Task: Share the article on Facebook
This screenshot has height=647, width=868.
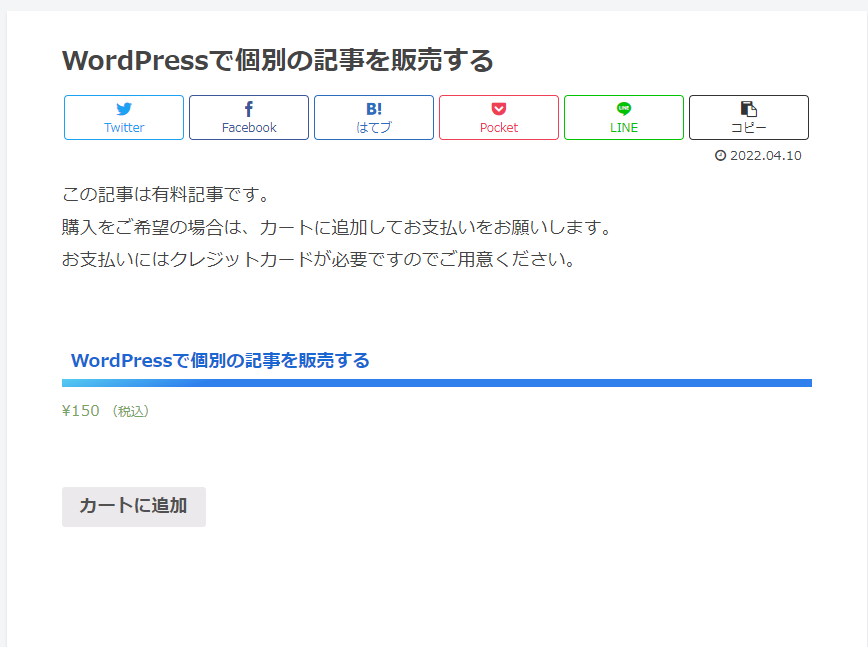Action: tap(249, 117)
